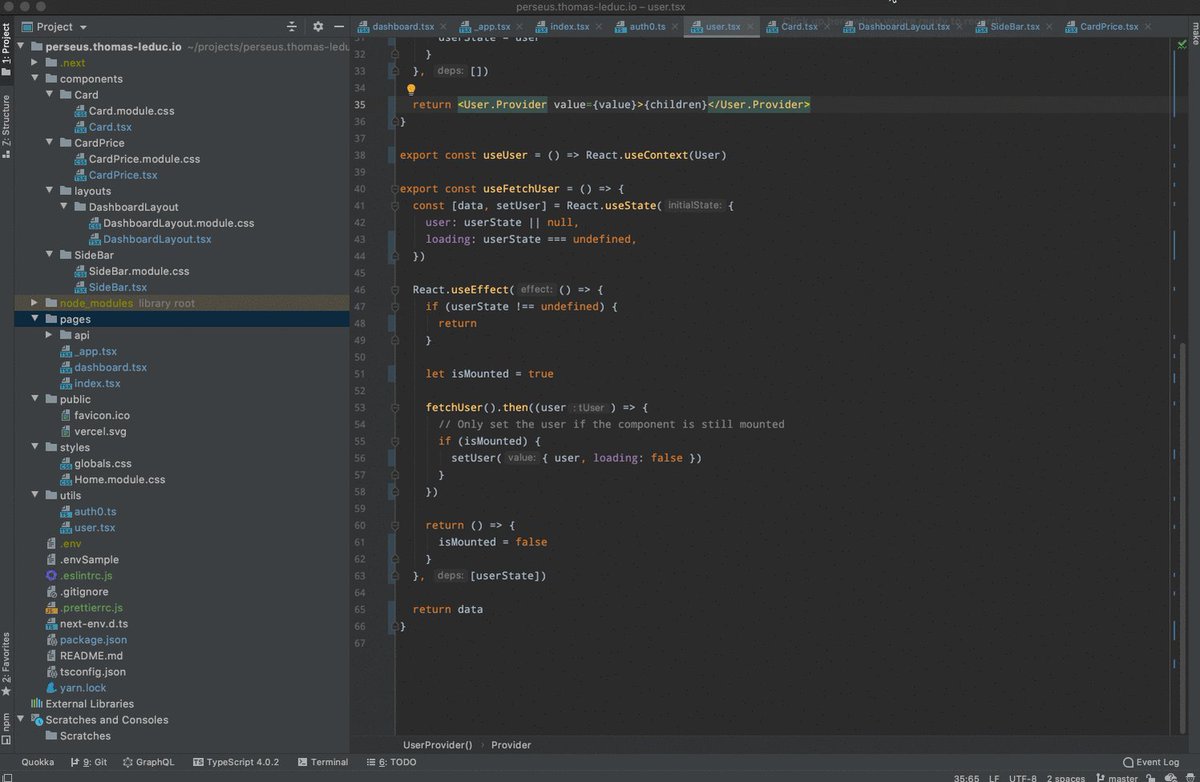Expand the .next folder
Image resolution: width=1200 pixels, height=782 pixels.
pos(36,63)
